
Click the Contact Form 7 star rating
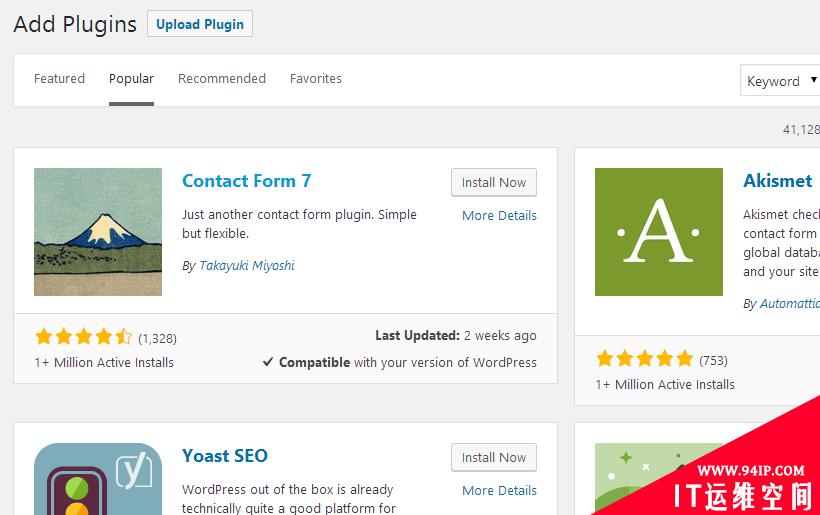[84, 337]
